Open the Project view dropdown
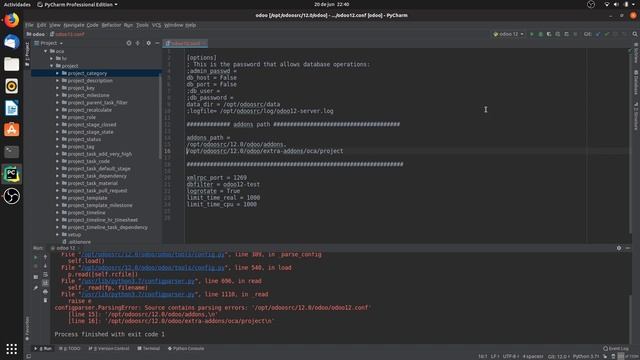640x360 pixels. [x=49, y=43]
